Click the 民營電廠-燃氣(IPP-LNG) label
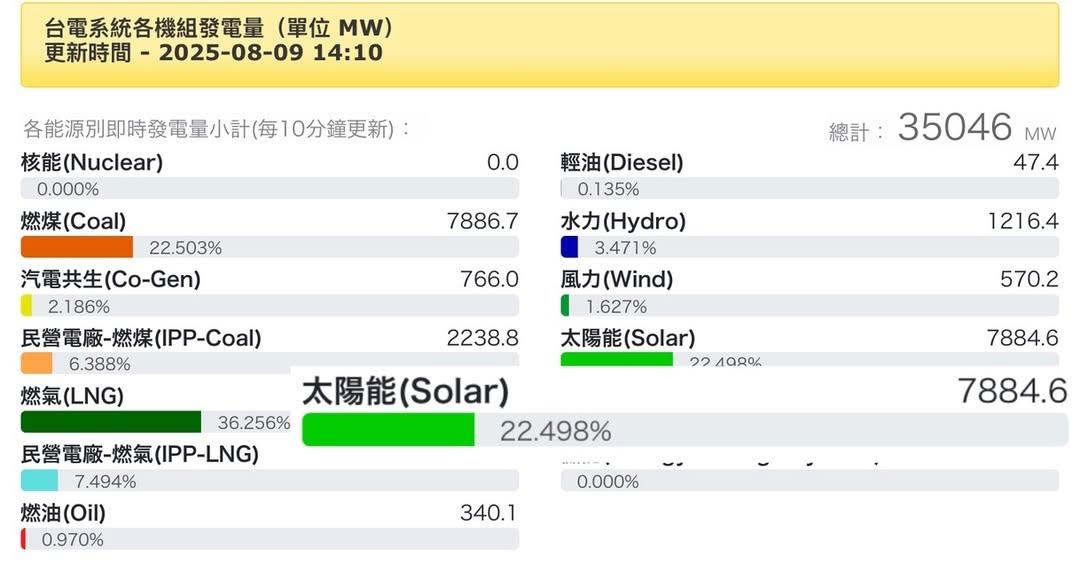Screen dimensions: 1080x572 coord(140,454)
